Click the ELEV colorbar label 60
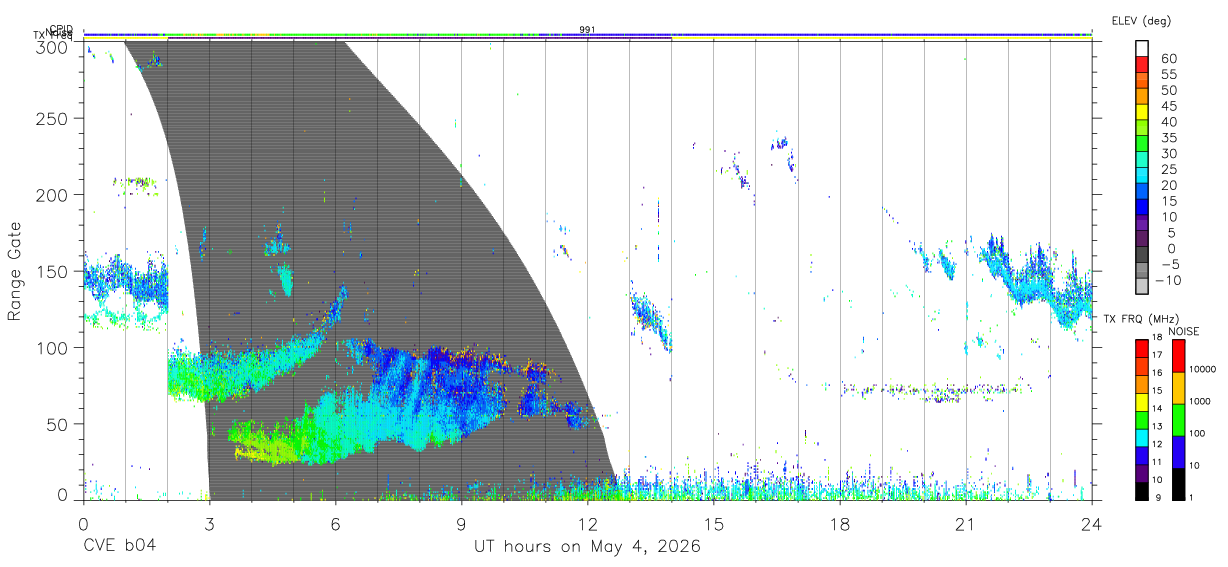 (x=1168, y=58)
